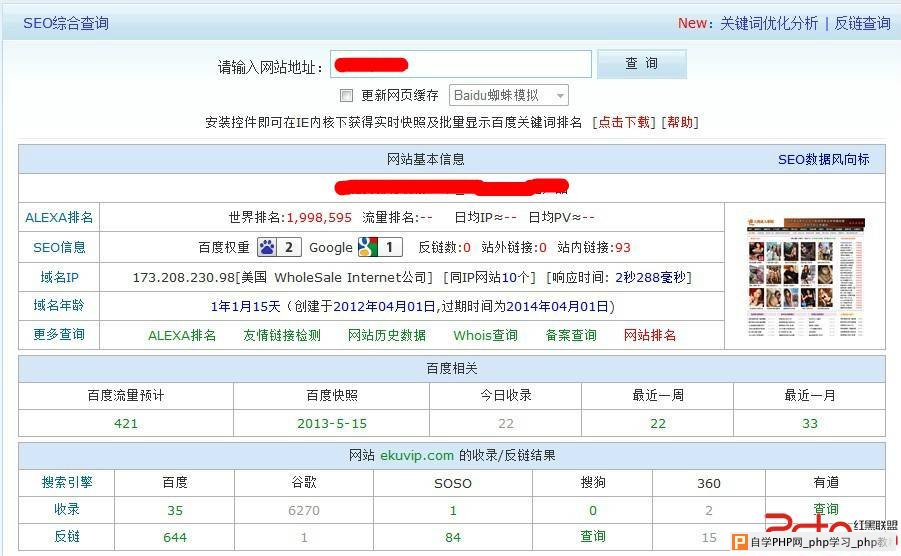Open the Baidu蜘蛛模拟 dropdown
Viewport: 901px width, 556px height.
[509, 95]
